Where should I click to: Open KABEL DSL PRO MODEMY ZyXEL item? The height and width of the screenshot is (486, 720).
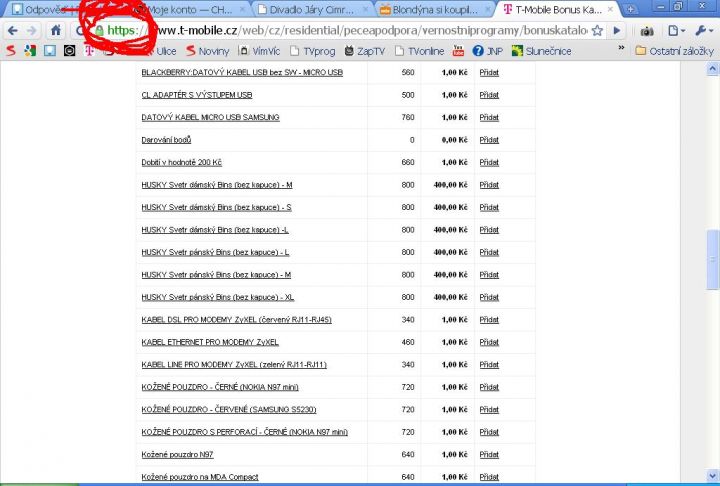coord(236,320)
